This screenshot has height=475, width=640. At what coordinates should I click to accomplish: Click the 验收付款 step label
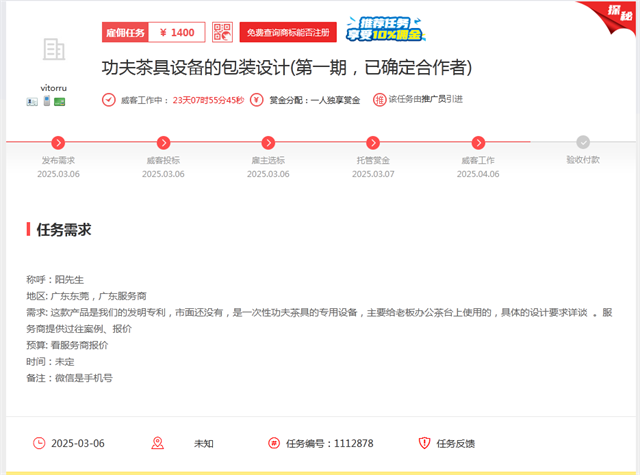coord(583,160)
